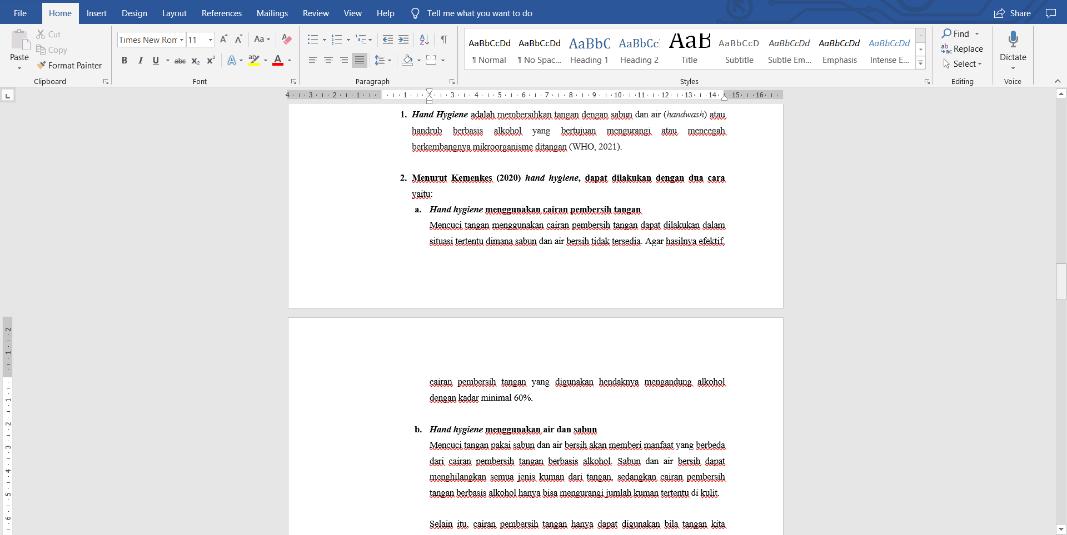Insert bulleted list
Screen dimensions: 1067x535
pos(312,39)
